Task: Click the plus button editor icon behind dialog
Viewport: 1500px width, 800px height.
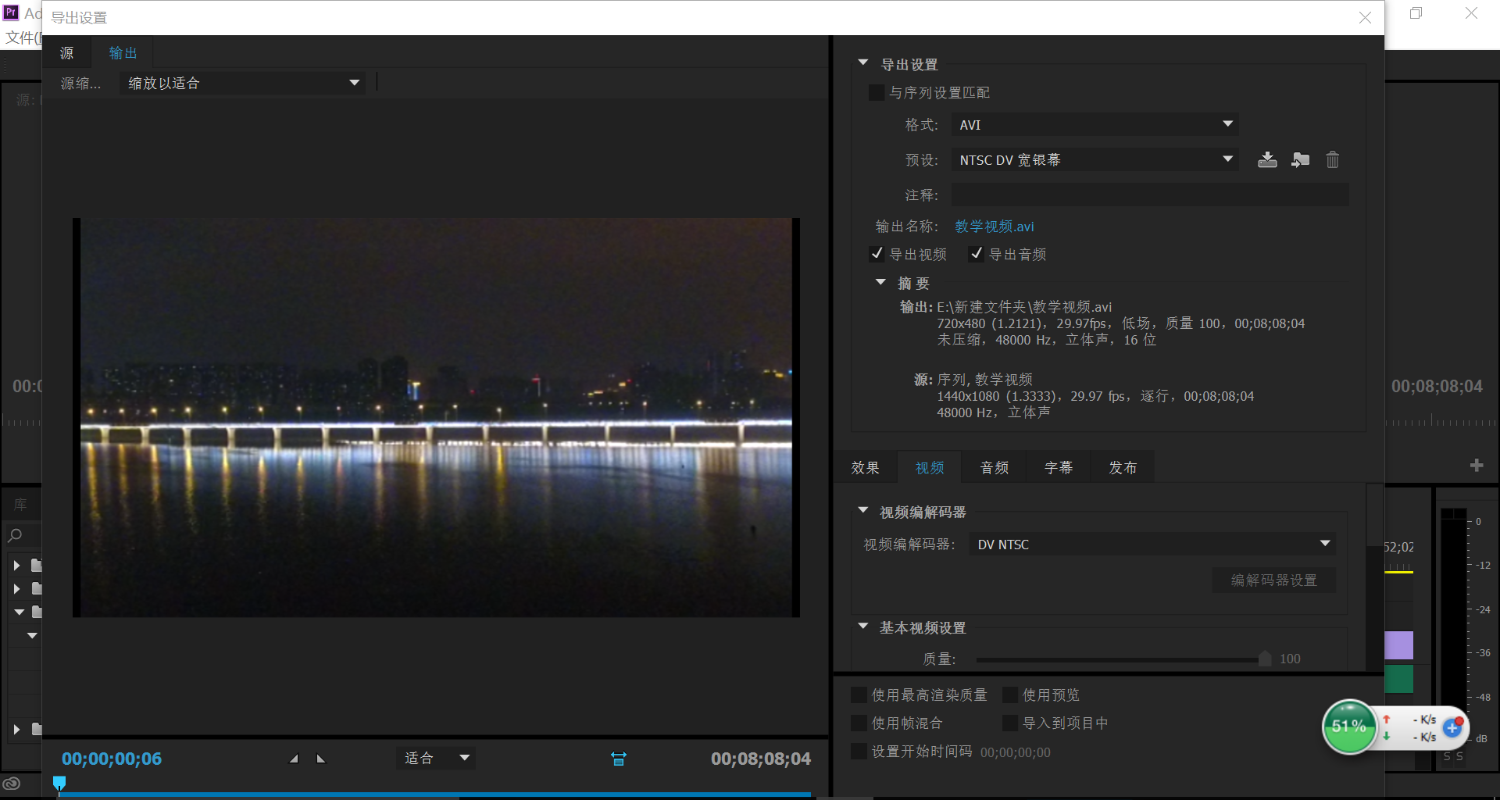Action: [1476, 465]
